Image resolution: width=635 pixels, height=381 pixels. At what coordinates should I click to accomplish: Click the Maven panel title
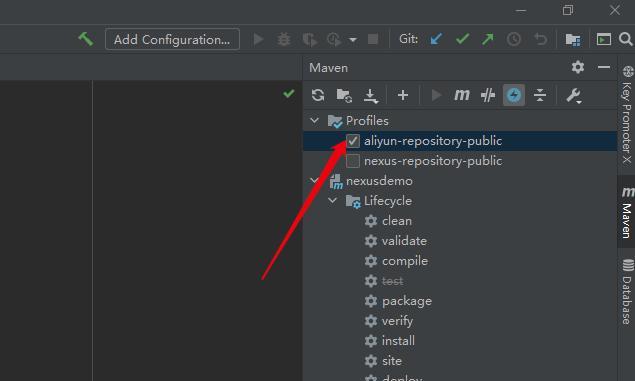tap(328, 68)
